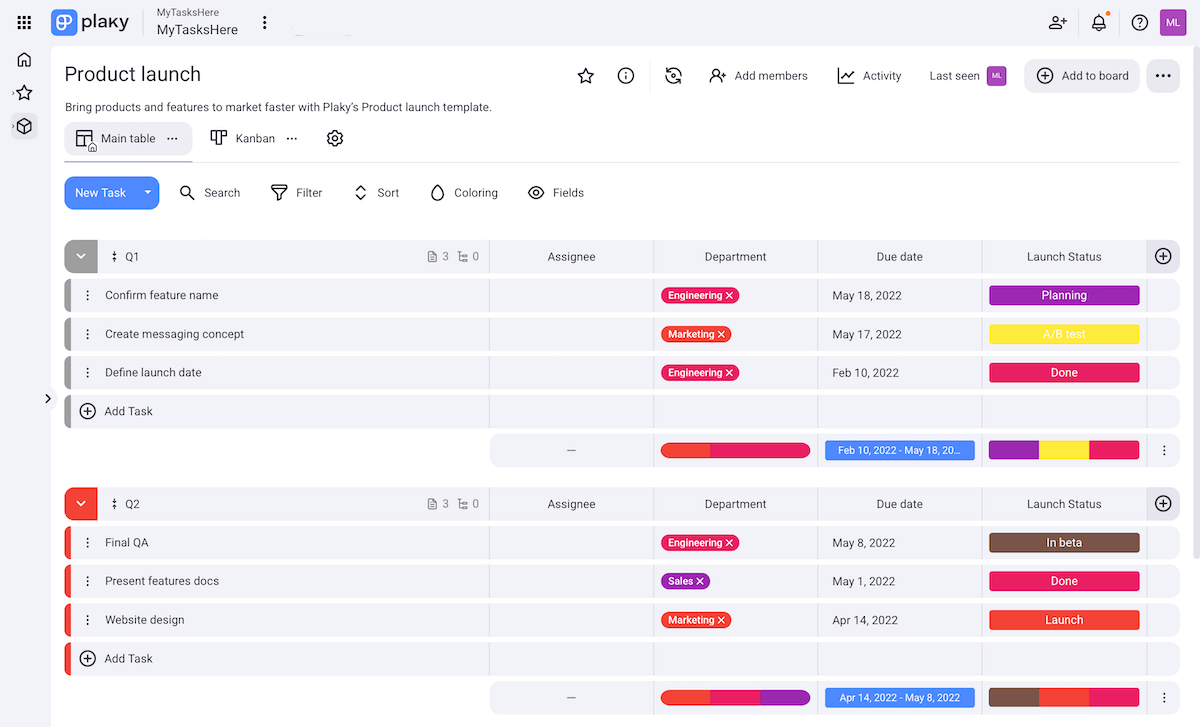Open board info icon
The height and width of the screenshot is (727, 1200).
click(x=626, y=76)
